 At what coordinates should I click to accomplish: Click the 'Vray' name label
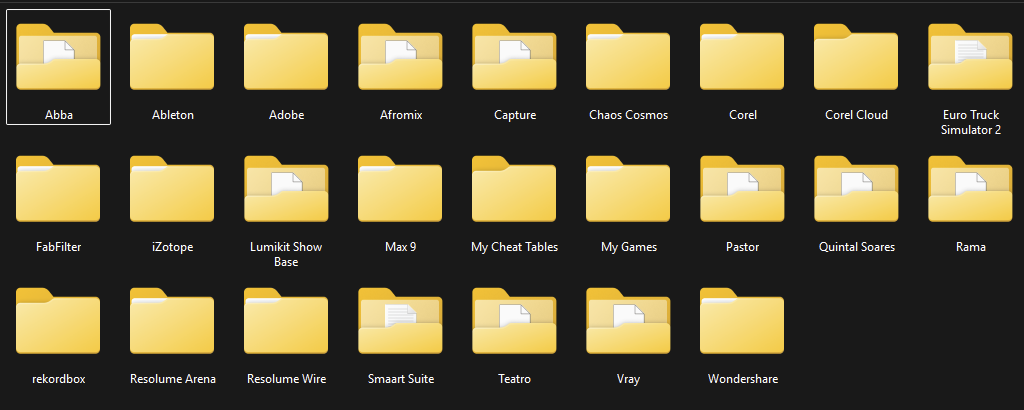[x=628, y=379]
